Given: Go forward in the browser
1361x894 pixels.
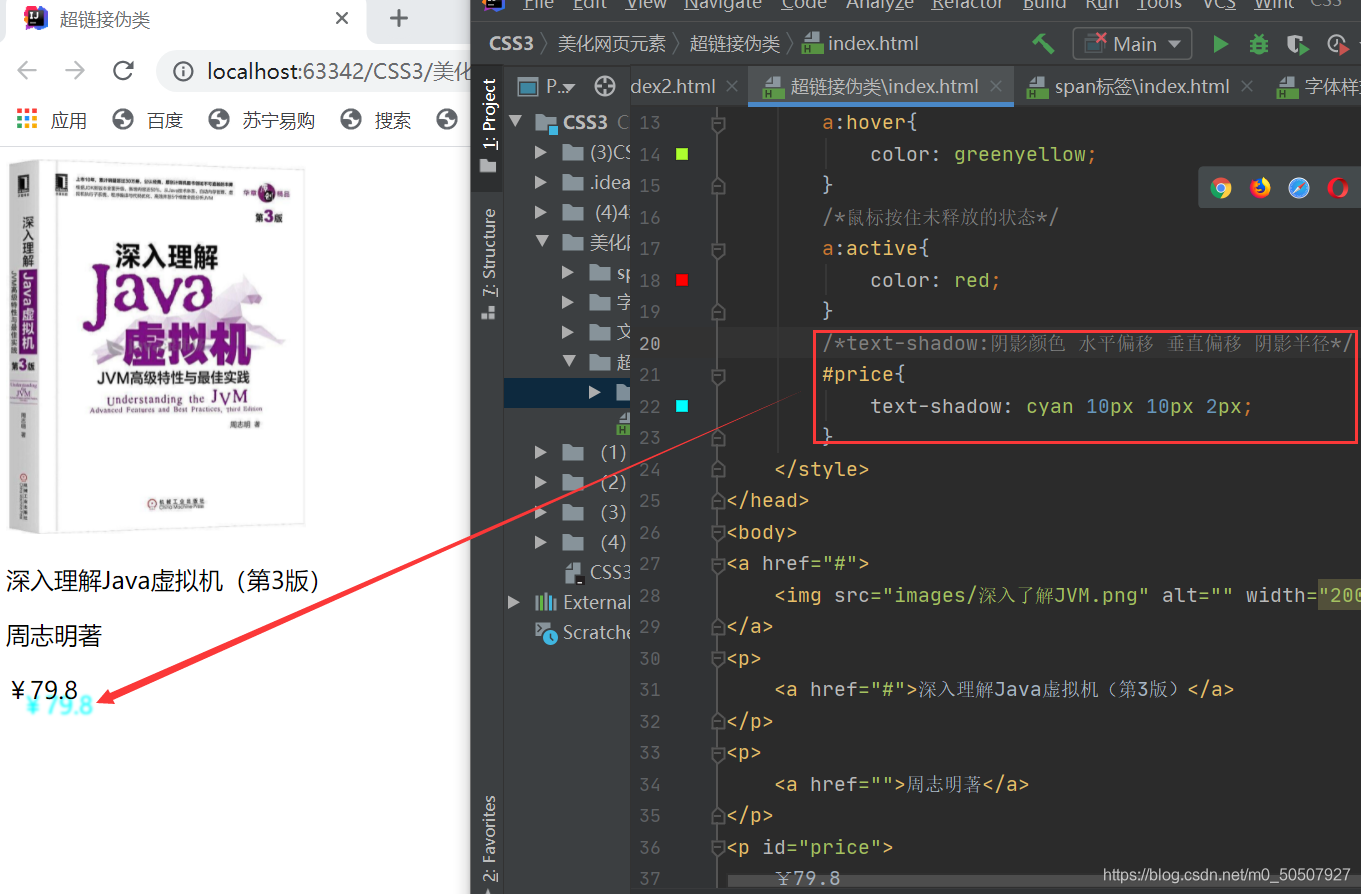Looking at the screenshot, I should 75,70.
